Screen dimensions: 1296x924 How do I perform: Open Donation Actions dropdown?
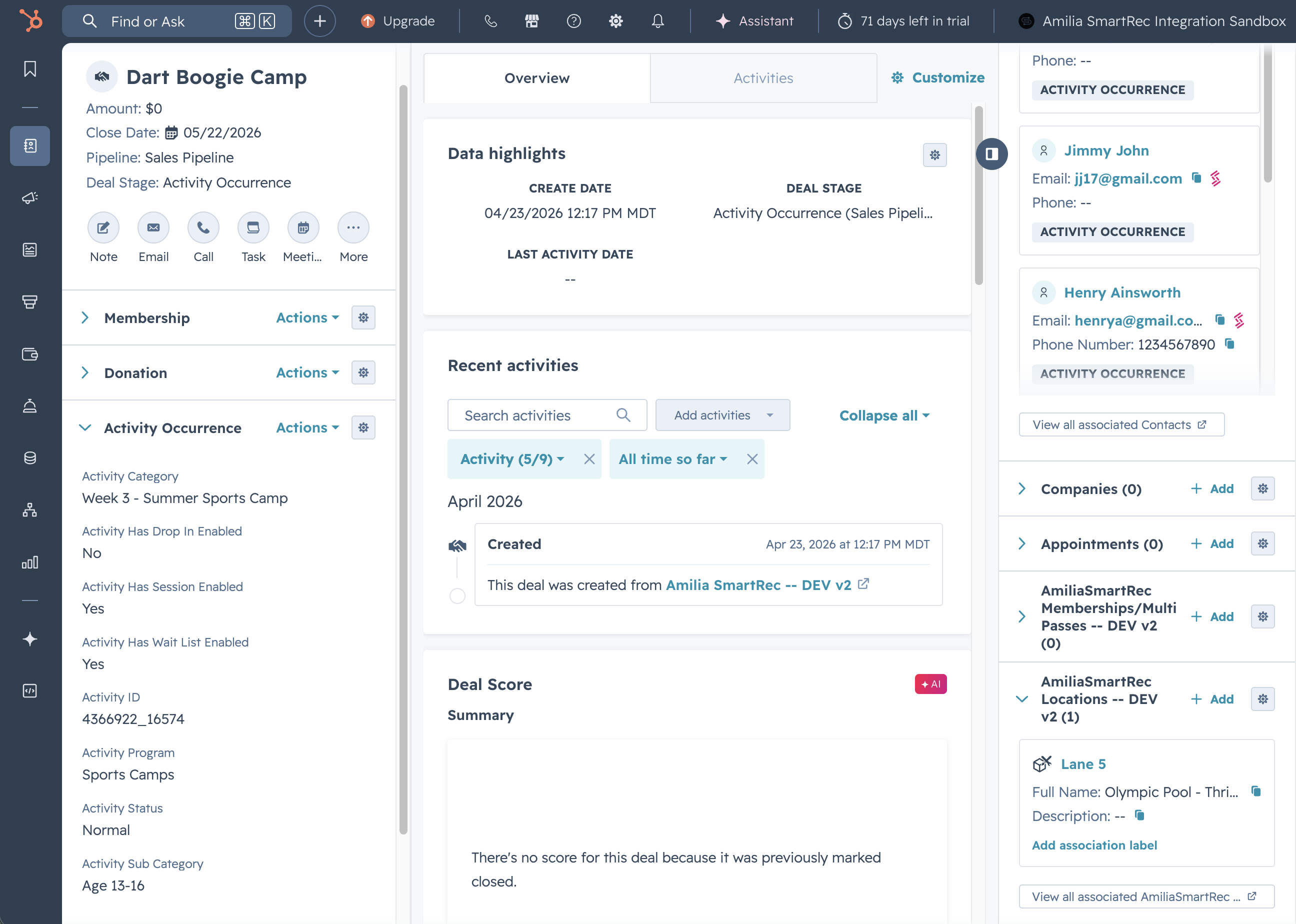pos(308,372)
